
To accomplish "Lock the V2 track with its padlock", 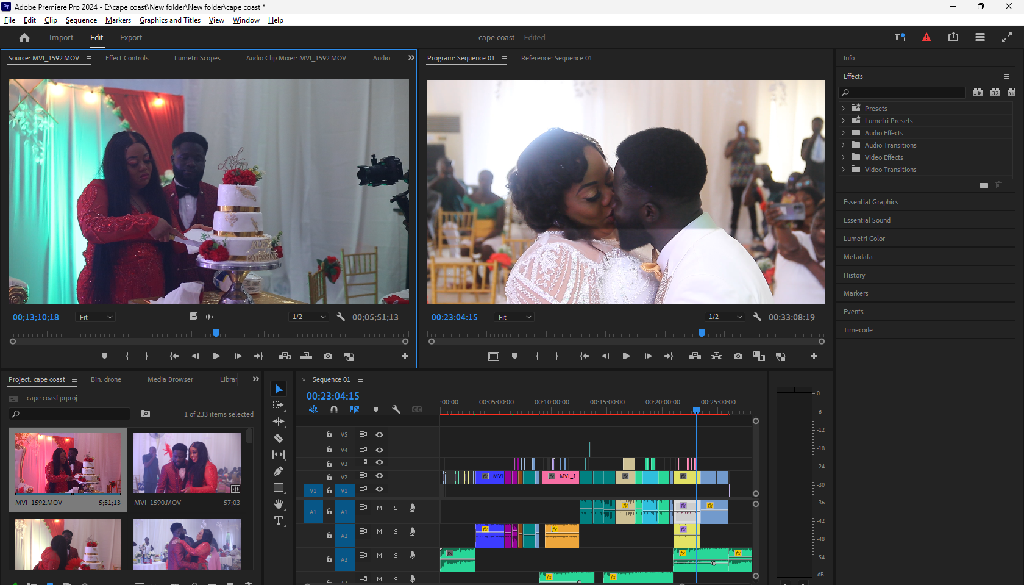I will pyautogui.click(x=329, y=477).
